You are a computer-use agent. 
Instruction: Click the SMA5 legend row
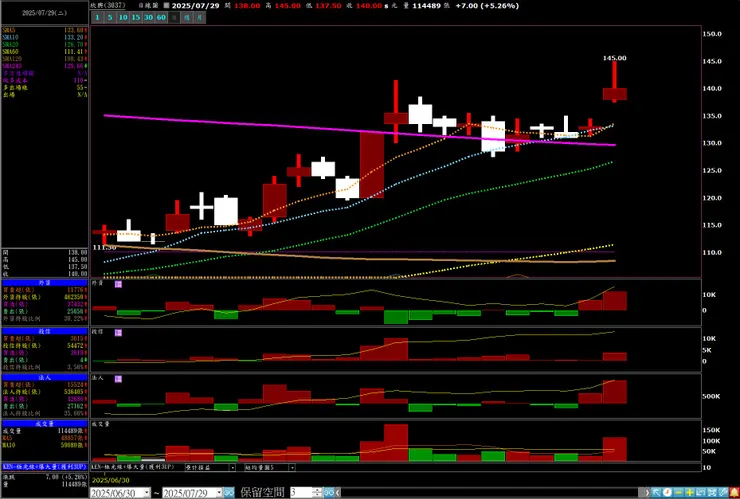(x=44, y=30)
